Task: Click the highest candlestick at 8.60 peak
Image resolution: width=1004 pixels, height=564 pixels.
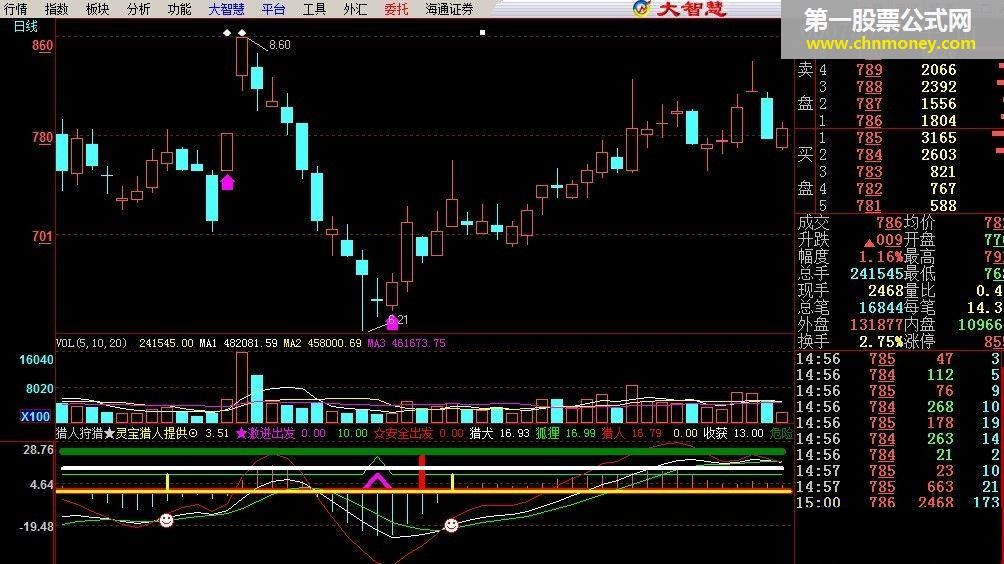Action: point(241,57)
